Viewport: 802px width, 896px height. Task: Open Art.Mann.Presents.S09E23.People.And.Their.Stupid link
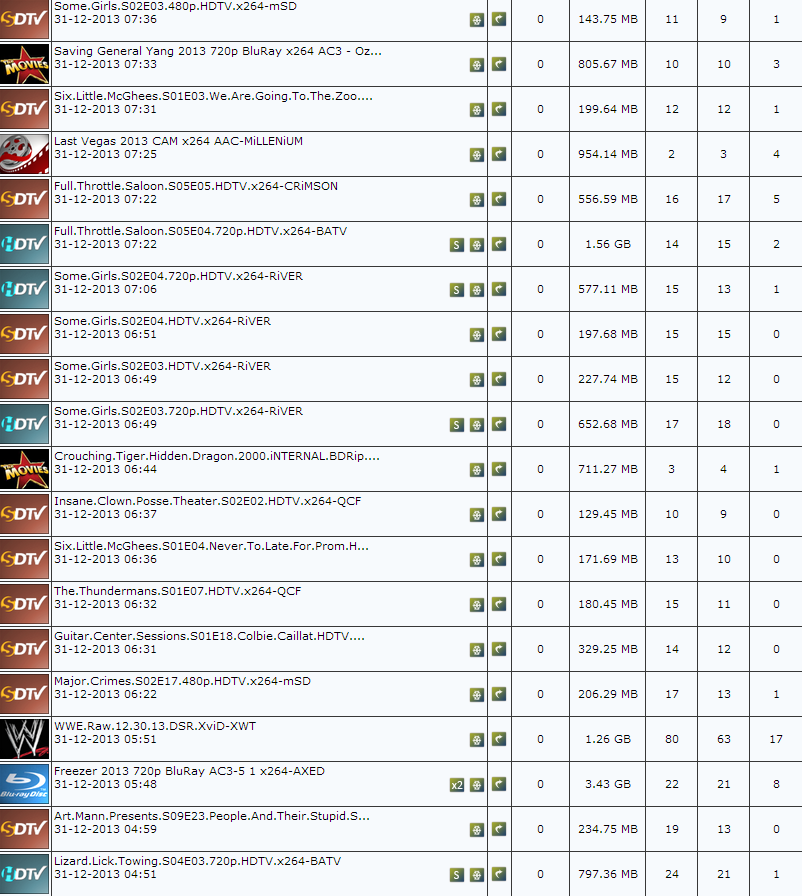pos(212,816)
